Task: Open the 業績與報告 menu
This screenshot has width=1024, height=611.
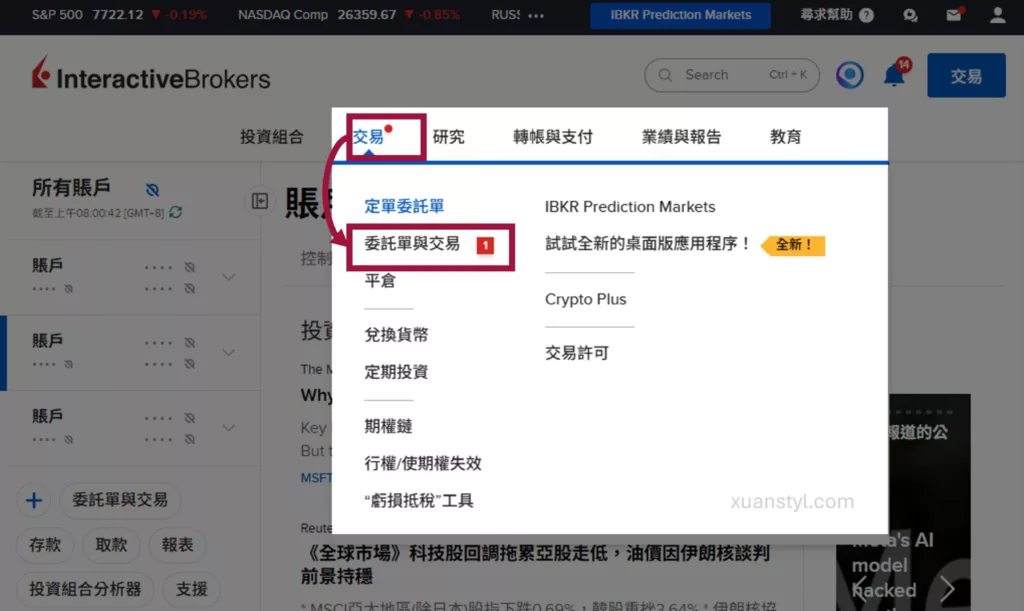Action: (x=681, y=136)
